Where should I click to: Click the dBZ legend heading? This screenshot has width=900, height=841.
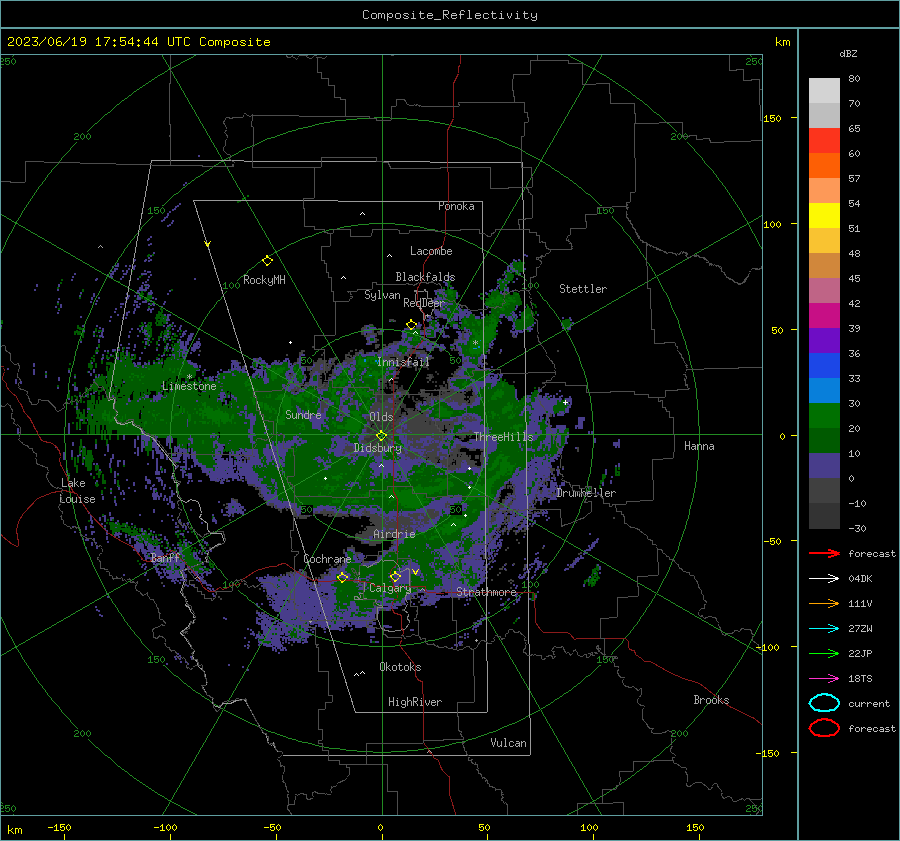[x=848, y=54]
